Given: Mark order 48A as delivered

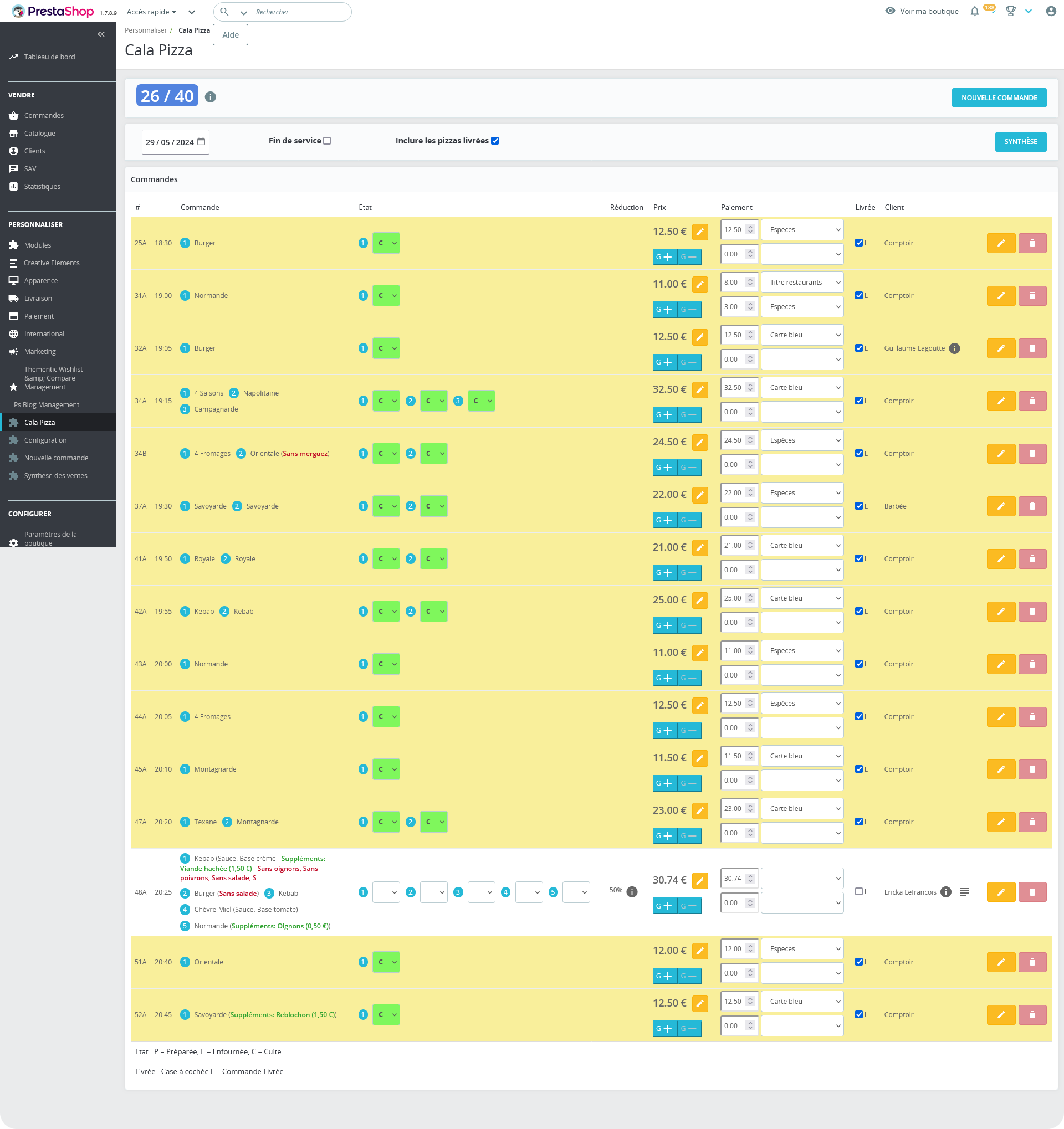Looking at the screenshot, I should (x=859, y=891).
